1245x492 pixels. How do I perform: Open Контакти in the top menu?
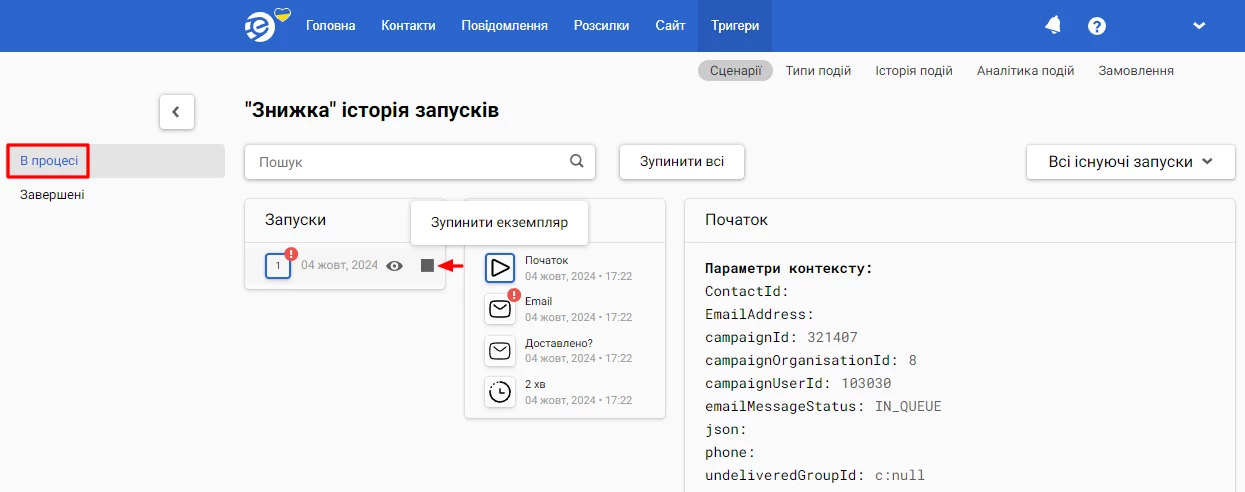tap(408, 26)
